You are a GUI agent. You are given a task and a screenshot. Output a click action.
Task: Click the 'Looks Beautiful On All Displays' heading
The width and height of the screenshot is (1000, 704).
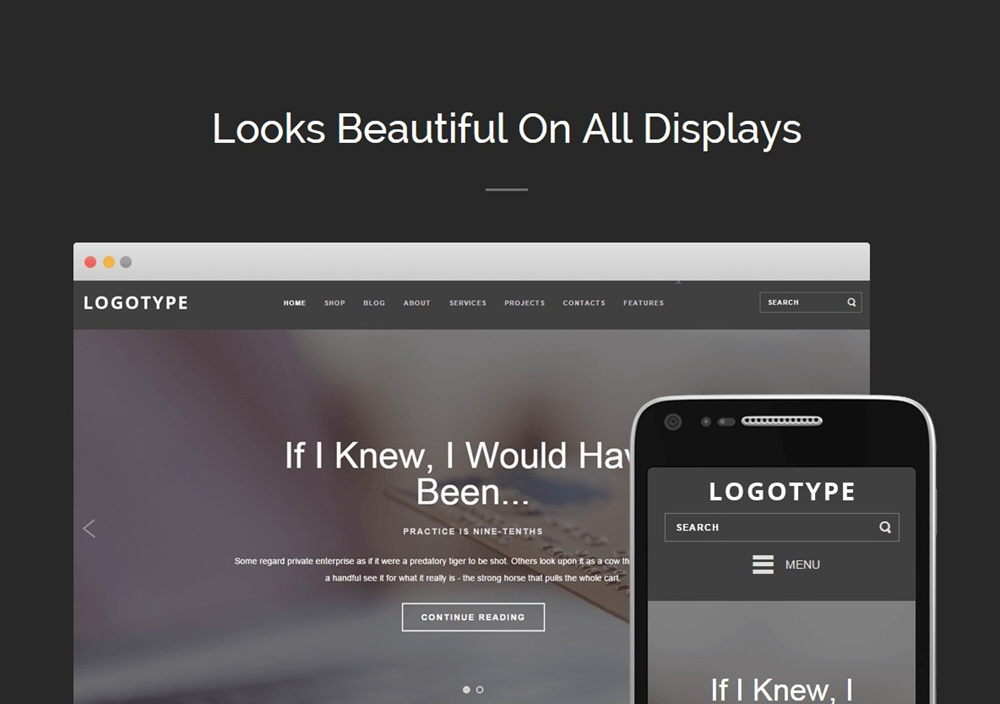(x=506, y=129)
